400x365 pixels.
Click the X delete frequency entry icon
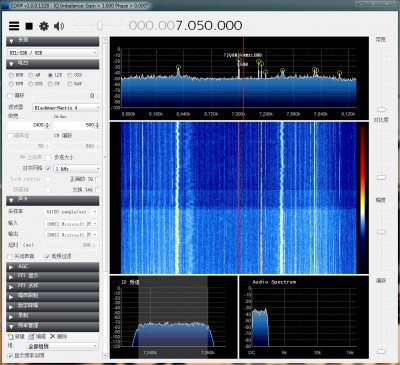pos(52,336)
